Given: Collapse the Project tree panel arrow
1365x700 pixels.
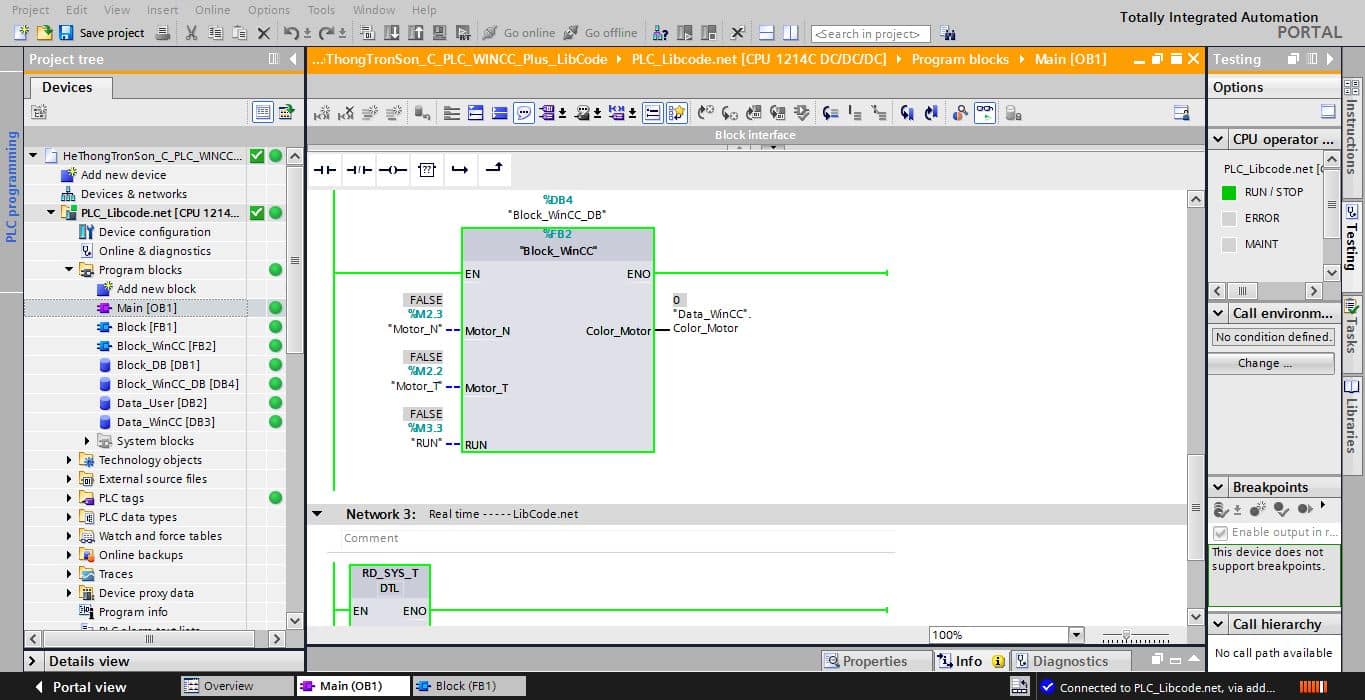Looking at the screenshot, I should 293,59.
